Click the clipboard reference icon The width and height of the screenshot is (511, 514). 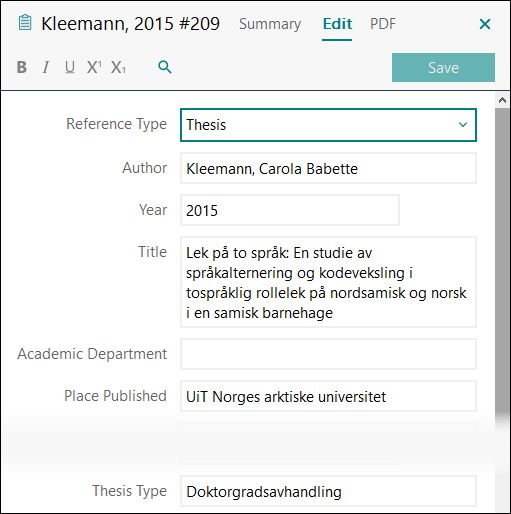(x=25, y=23)
